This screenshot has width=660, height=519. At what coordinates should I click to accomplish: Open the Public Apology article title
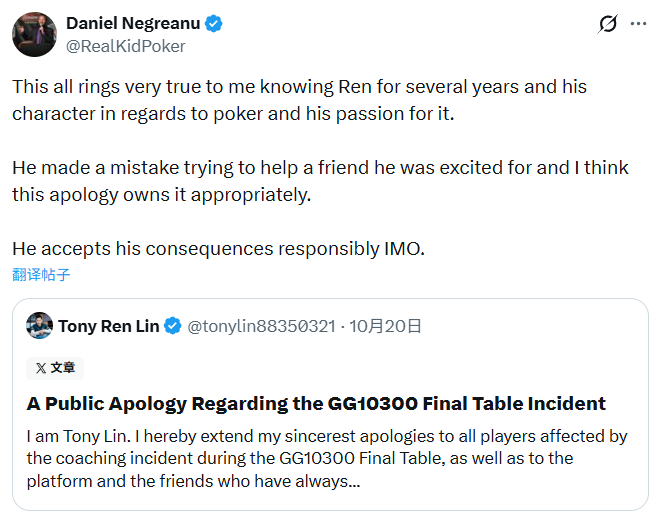(316, 404)
